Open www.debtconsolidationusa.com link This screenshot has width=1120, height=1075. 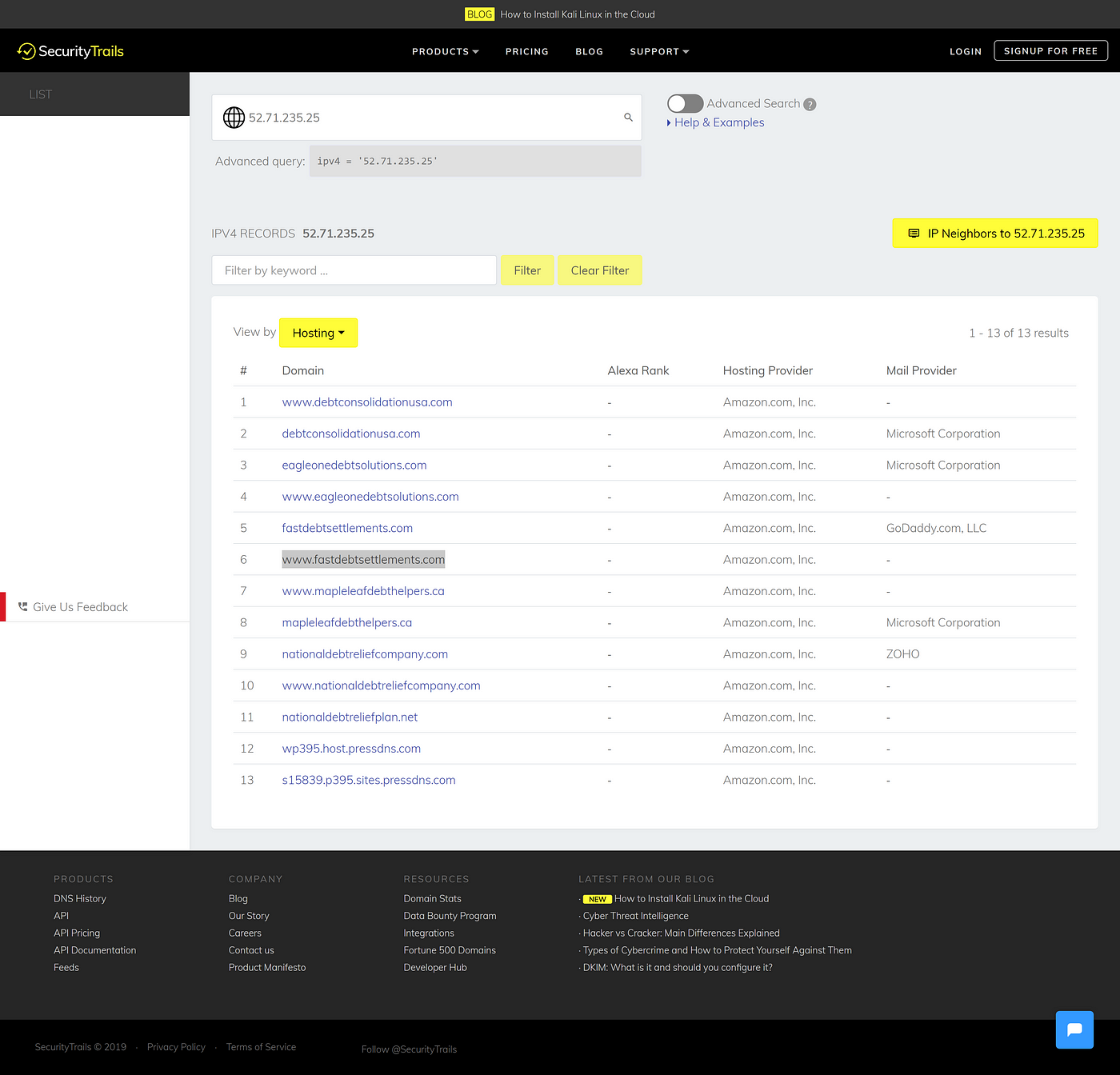click(367, 402)
